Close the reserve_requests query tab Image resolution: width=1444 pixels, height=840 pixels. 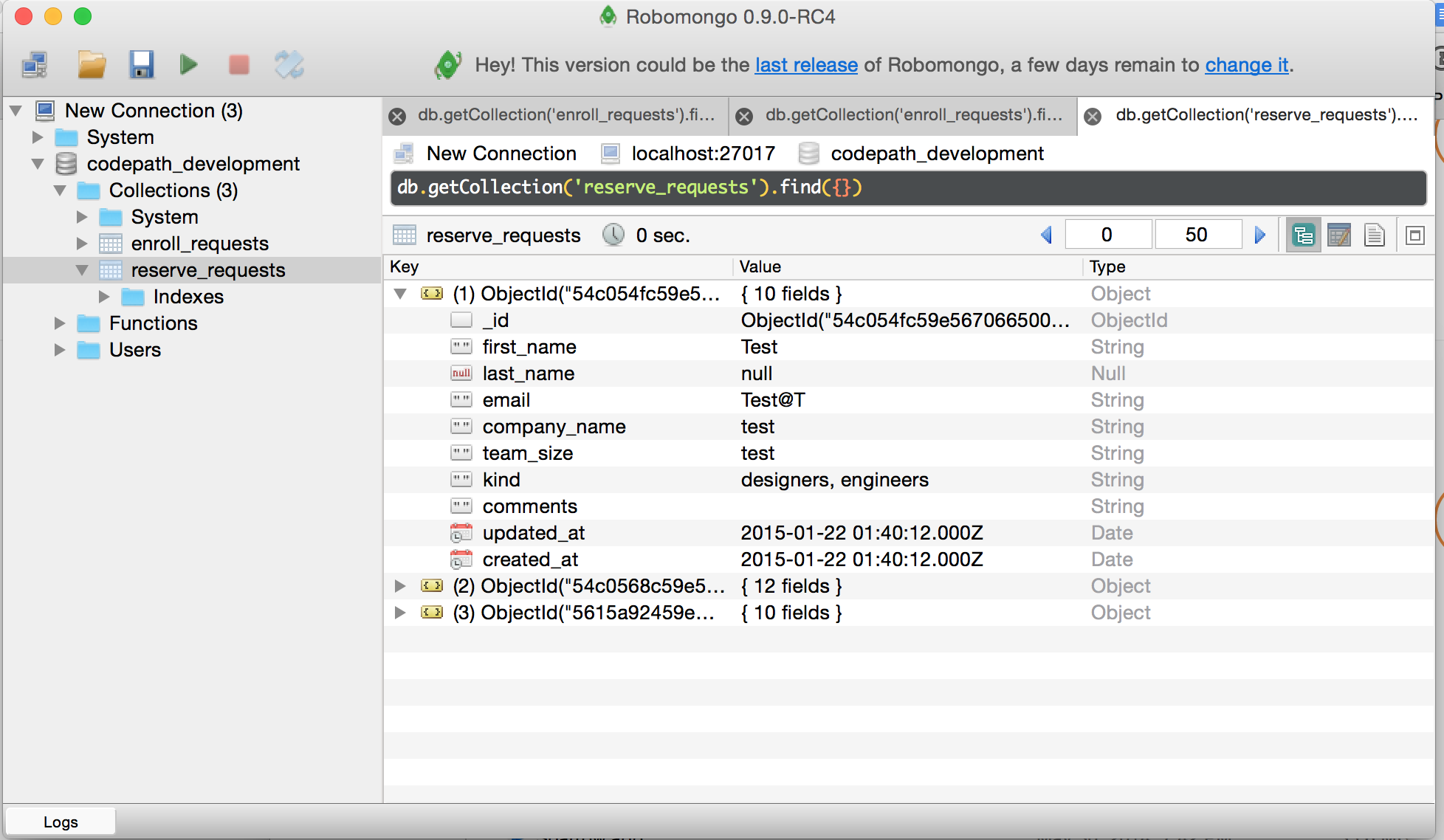click(1093, 116)
